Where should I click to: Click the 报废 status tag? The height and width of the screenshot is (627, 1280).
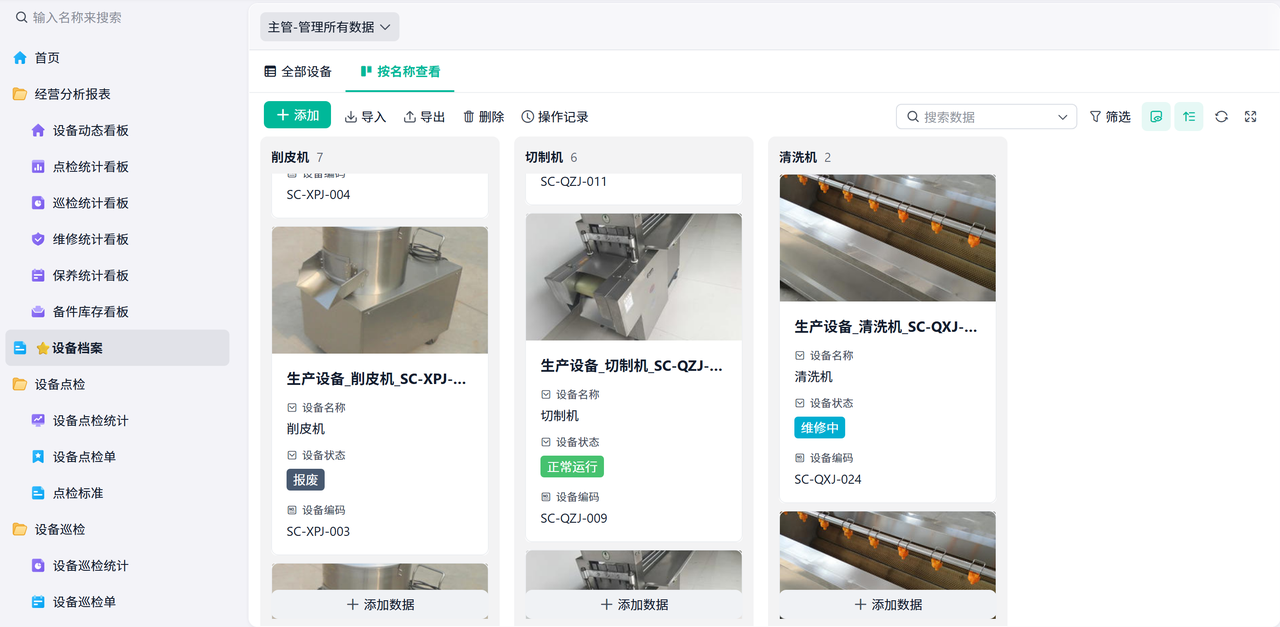306,480
